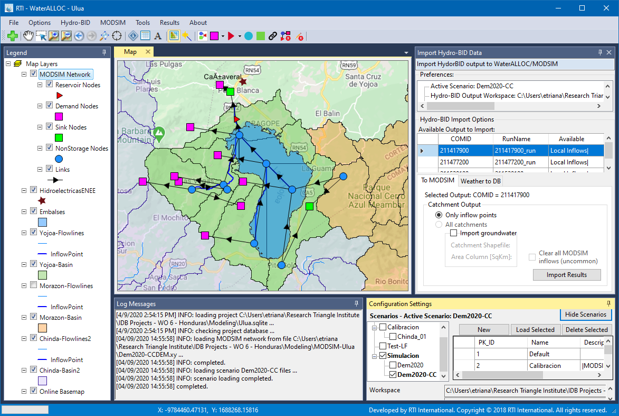Click the full extent crosshair circle icon
Screen dimensions: 619x416
(117, 36)
